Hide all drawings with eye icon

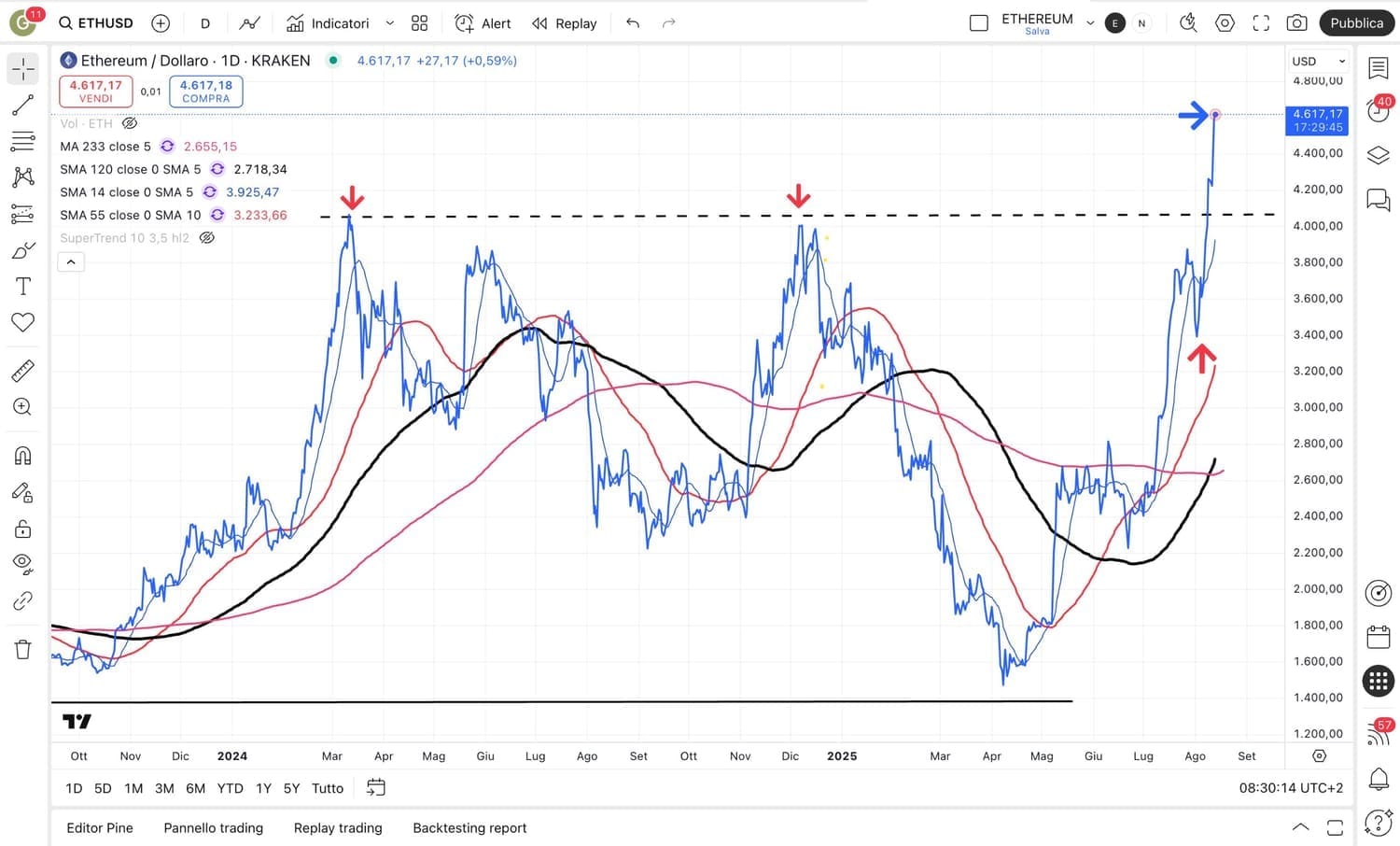click(23, 564)
